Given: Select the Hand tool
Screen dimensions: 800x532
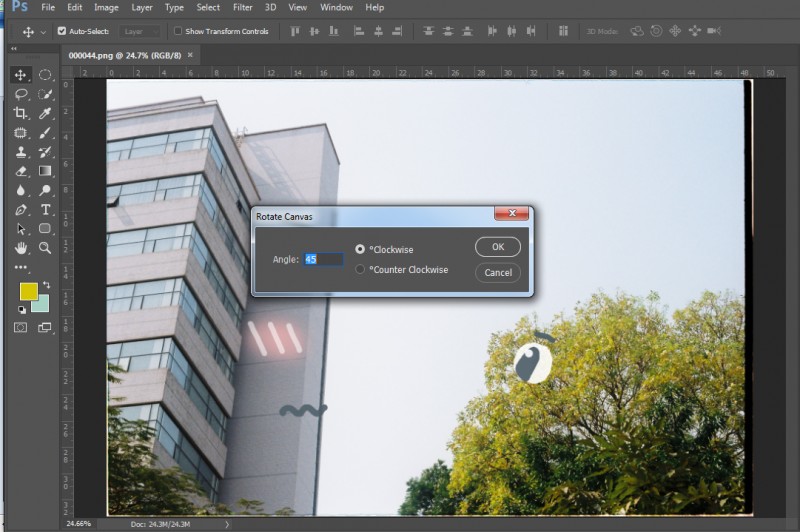Looking at the screenshot, I should (20, 248).
